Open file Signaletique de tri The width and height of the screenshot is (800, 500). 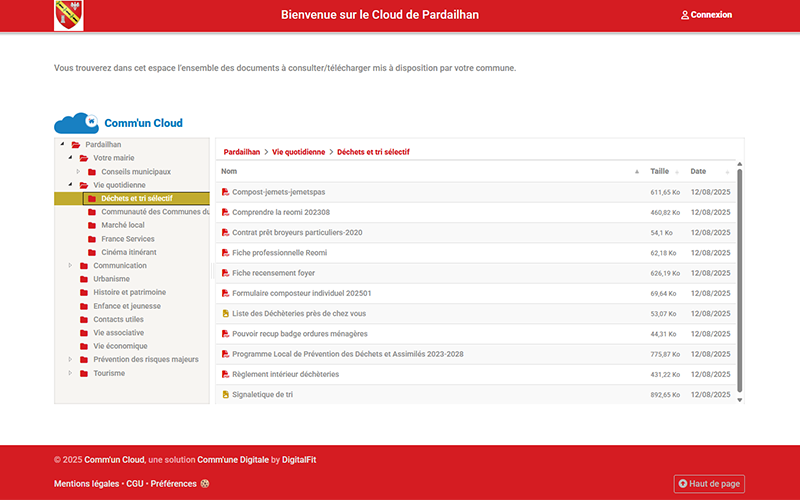(262, 394)
